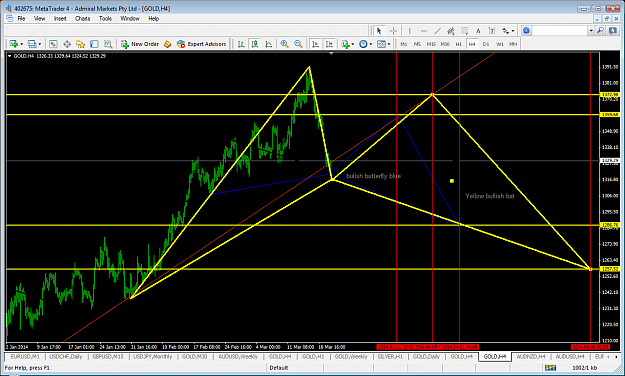Click the connection status bars icon in status bar
The width and height of the screenshot is (625, 376).
[x=550, y=367]
